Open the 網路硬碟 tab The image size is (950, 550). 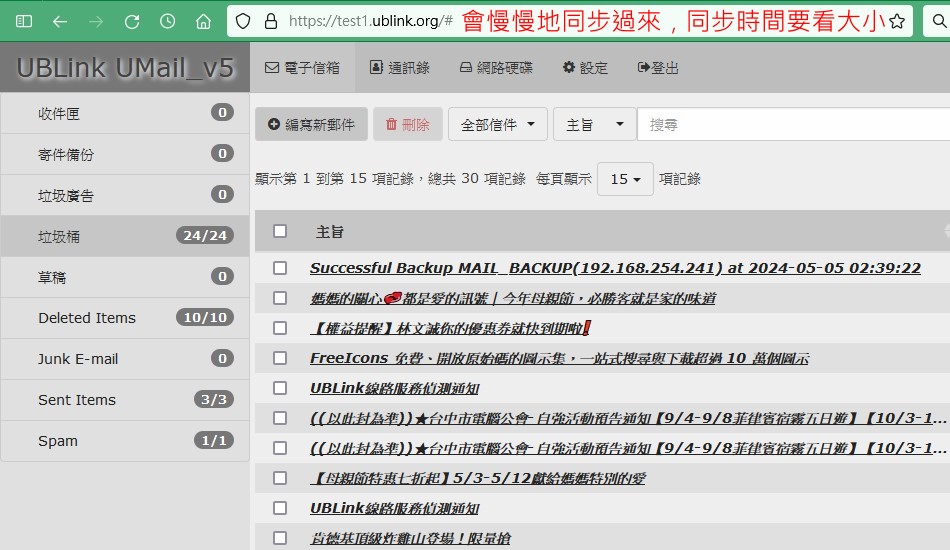(x=495, y=68)
